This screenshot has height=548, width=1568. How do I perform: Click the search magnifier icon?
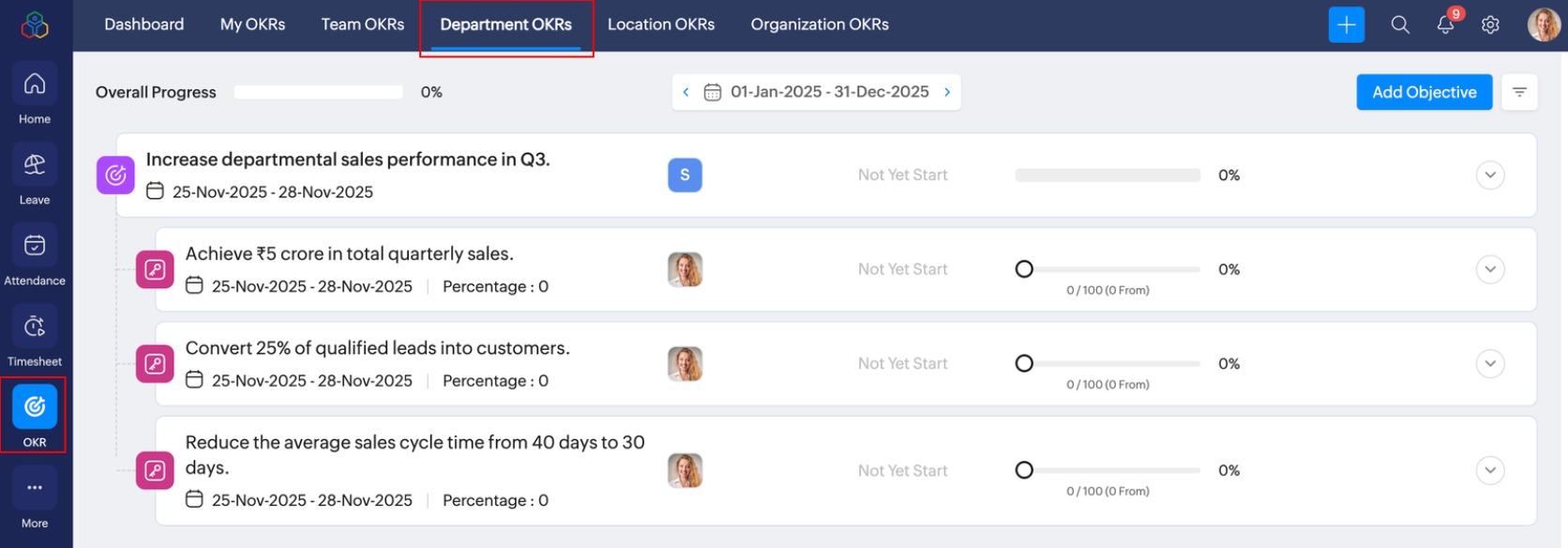pyautogui.click(x=1400, y=25)
